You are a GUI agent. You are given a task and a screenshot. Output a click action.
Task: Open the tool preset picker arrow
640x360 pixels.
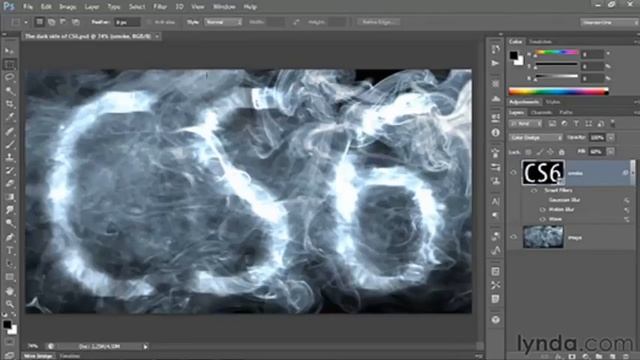click(x=26, y=22)
